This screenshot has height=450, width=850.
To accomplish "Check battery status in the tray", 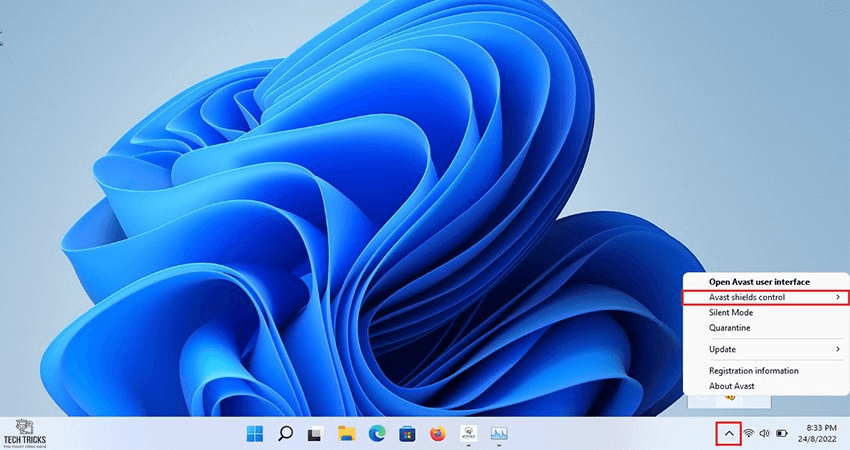I will (782, 433).
